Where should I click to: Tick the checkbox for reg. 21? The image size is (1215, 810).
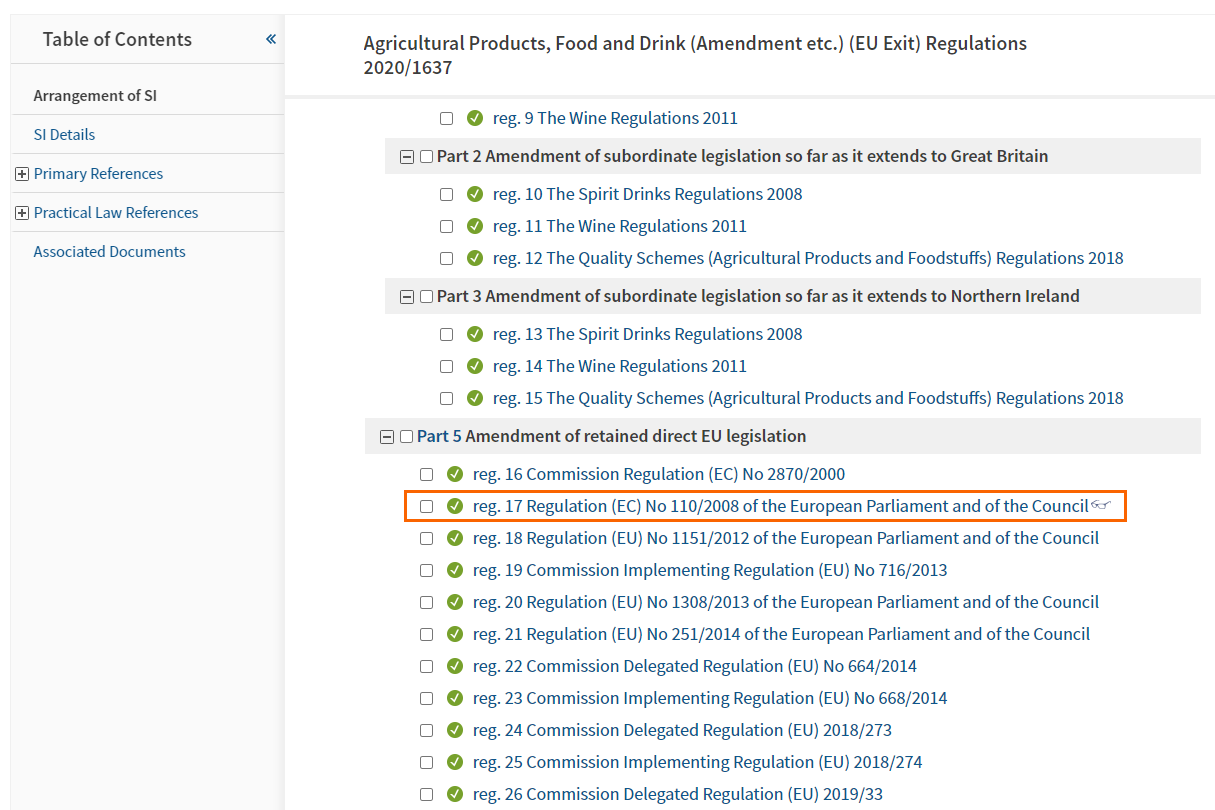pyautogui.click(x=427, y=634)
